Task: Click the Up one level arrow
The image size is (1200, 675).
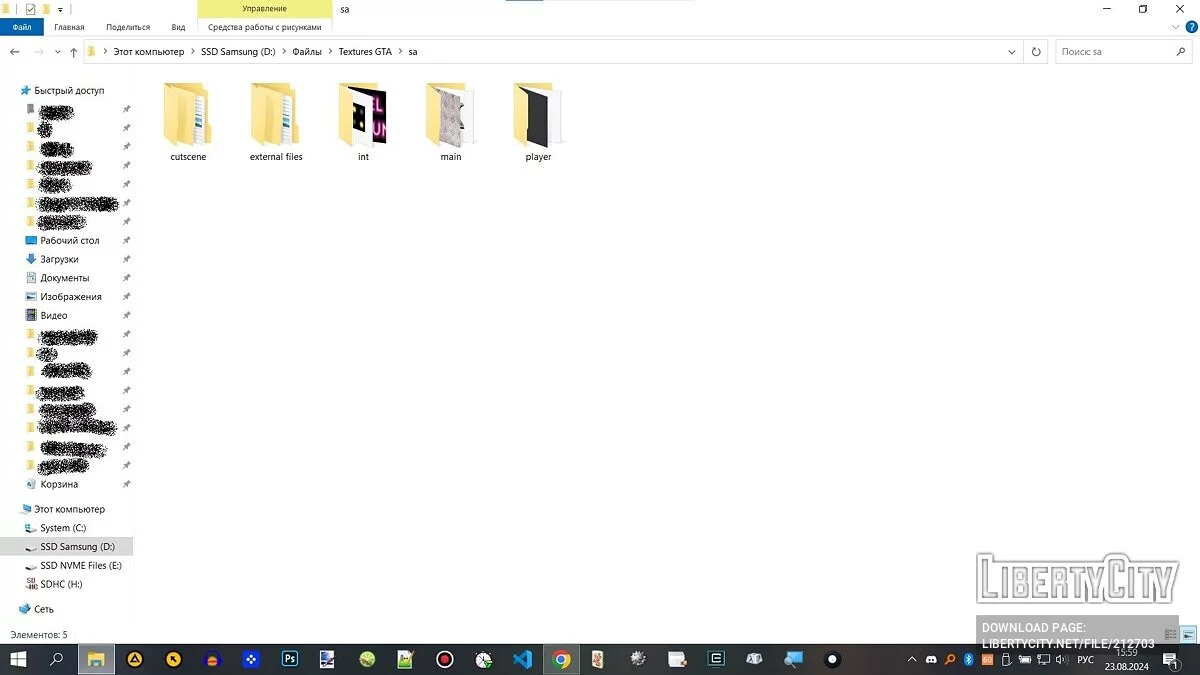Action: coord(74,52)
